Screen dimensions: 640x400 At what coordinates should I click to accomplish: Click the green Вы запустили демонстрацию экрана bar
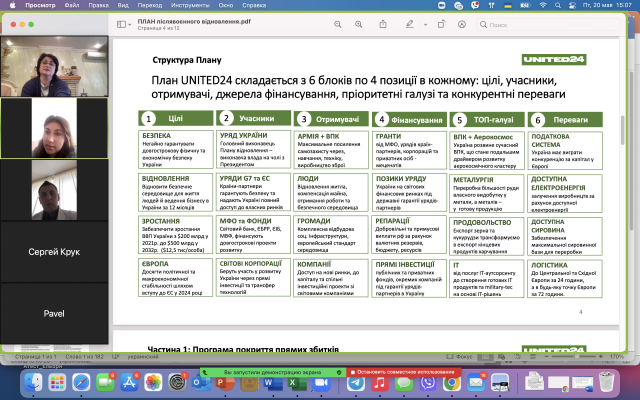click(273, 372)
